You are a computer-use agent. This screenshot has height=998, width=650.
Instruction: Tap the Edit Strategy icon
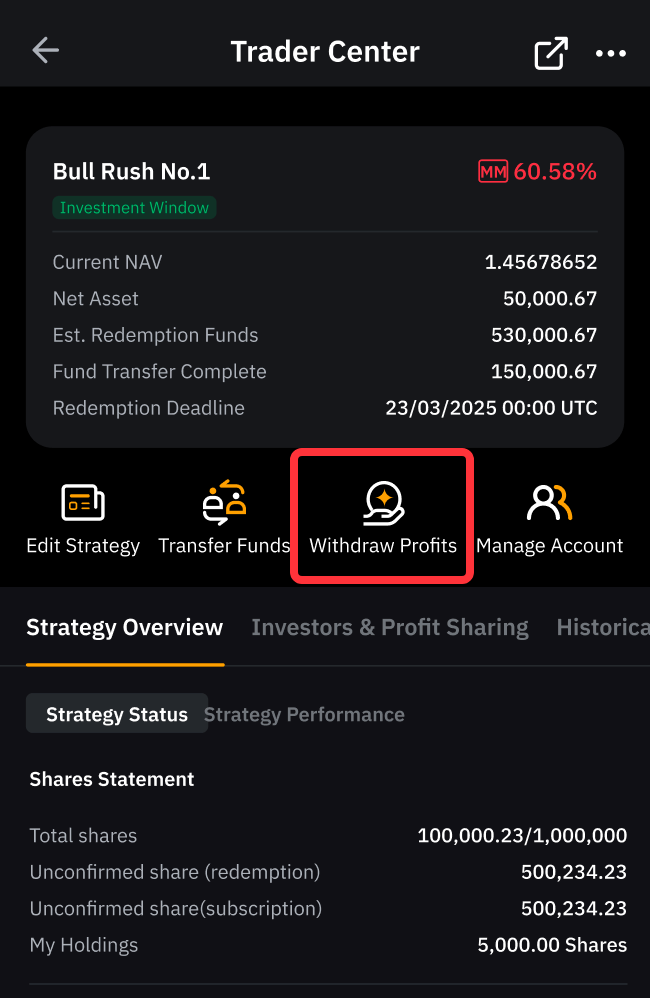[x=83, y=502]
